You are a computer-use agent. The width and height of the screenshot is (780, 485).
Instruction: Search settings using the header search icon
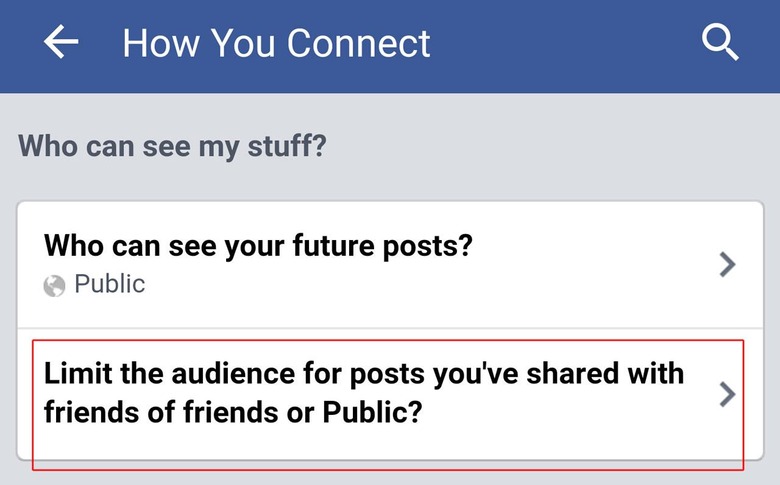(720, 43)
